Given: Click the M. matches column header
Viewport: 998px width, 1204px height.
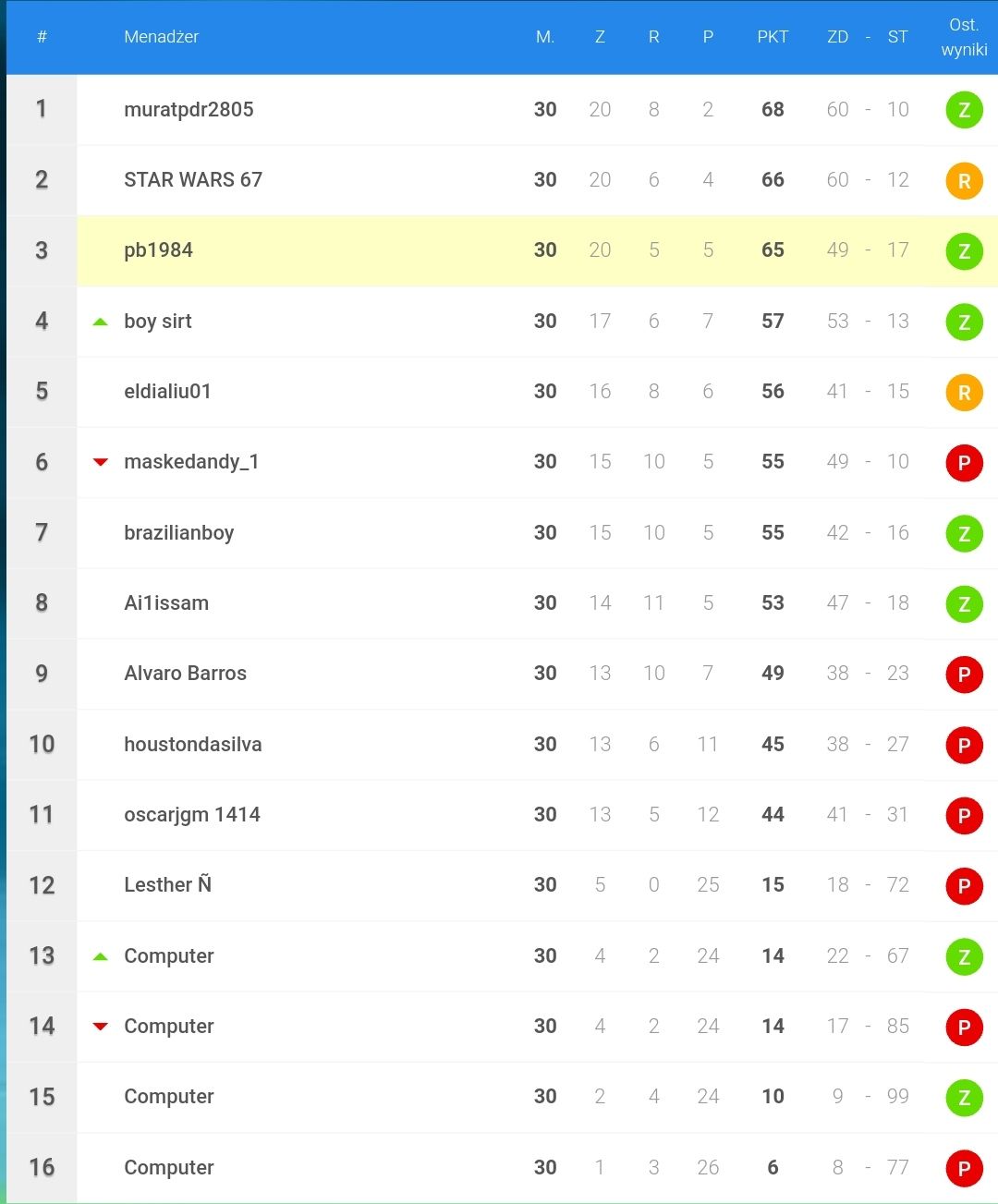Looking at the screenshot, I should pyautogui.click(x=545, y=37).
